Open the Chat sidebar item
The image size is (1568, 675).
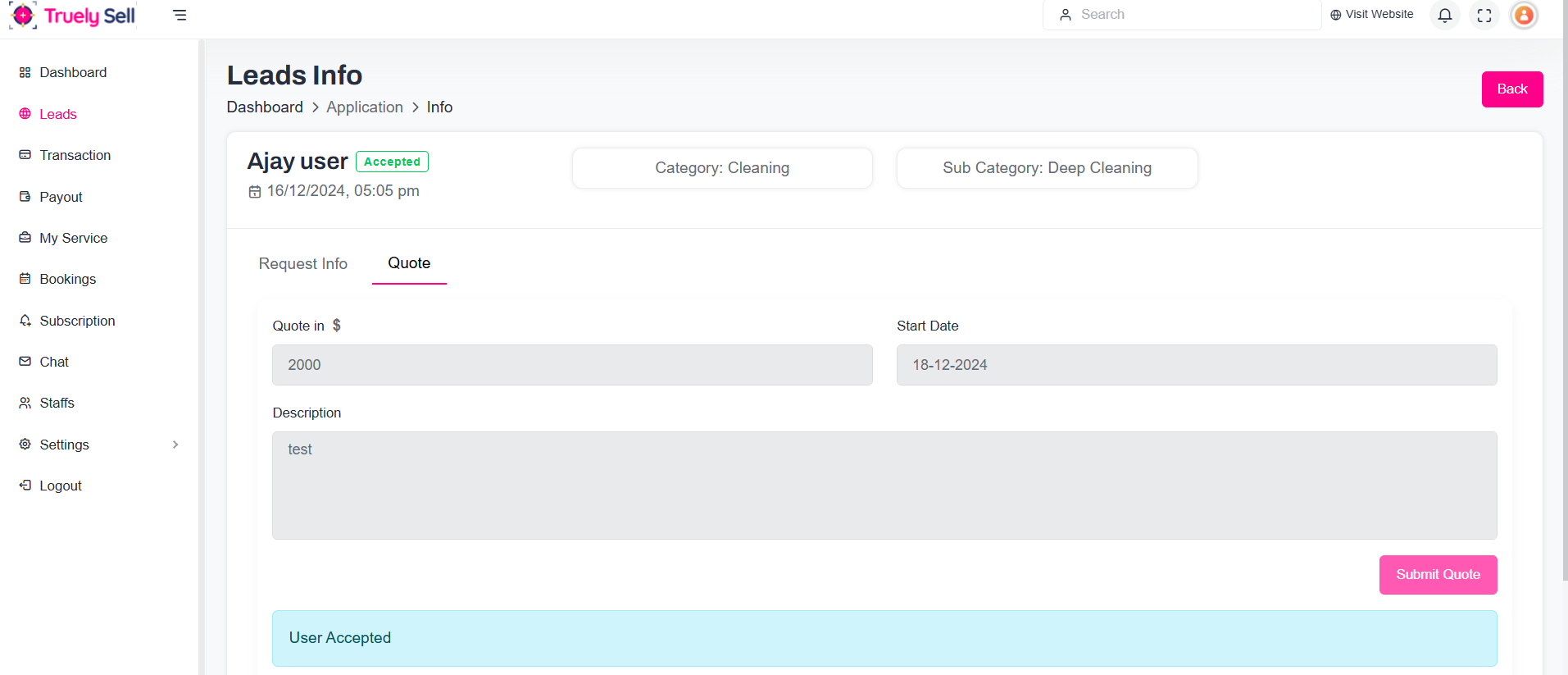(x=54, y=362)
